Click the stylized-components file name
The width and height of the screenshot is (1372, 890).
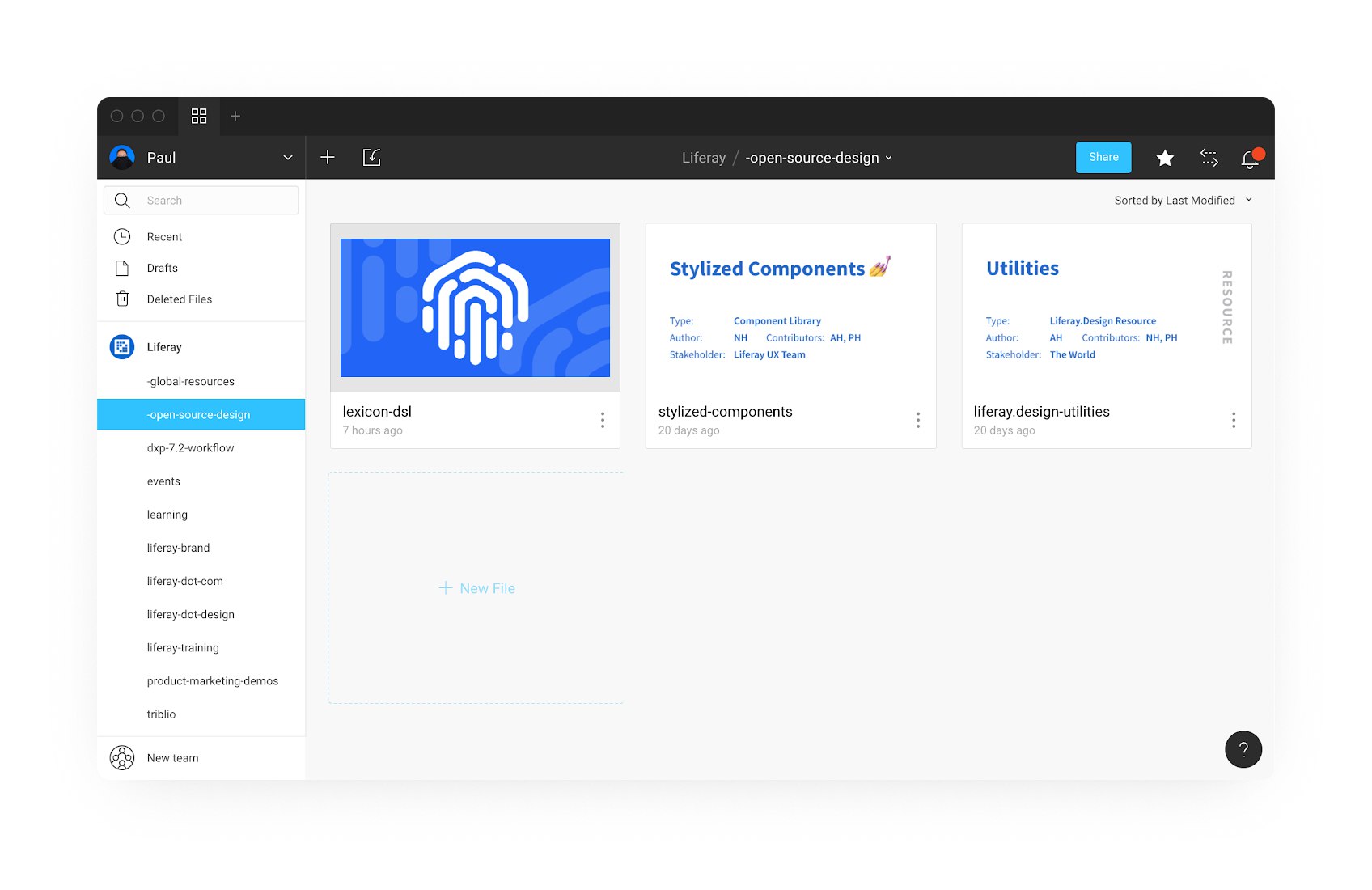[x=725, y=411]
